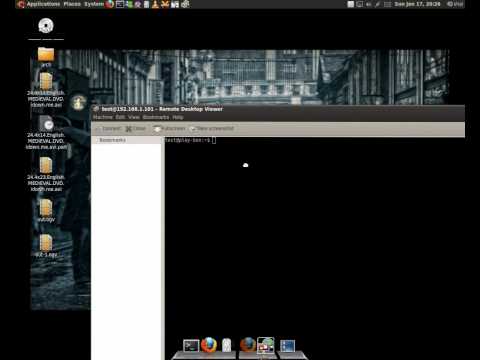Click the blue window icon in bottom dock
The image size is (480, 360).
point(287,346)
